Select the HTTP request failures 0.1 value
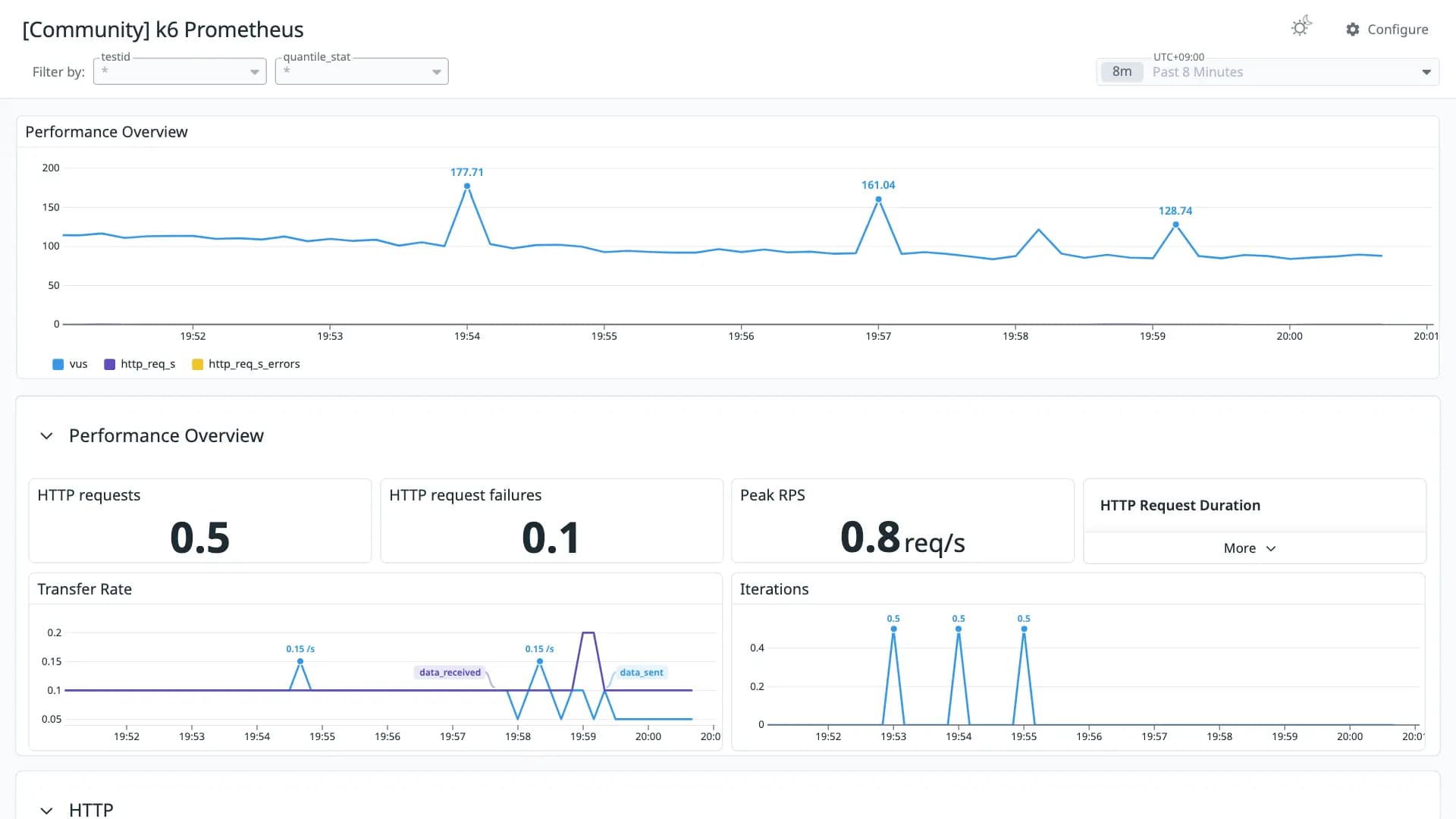 551,538
